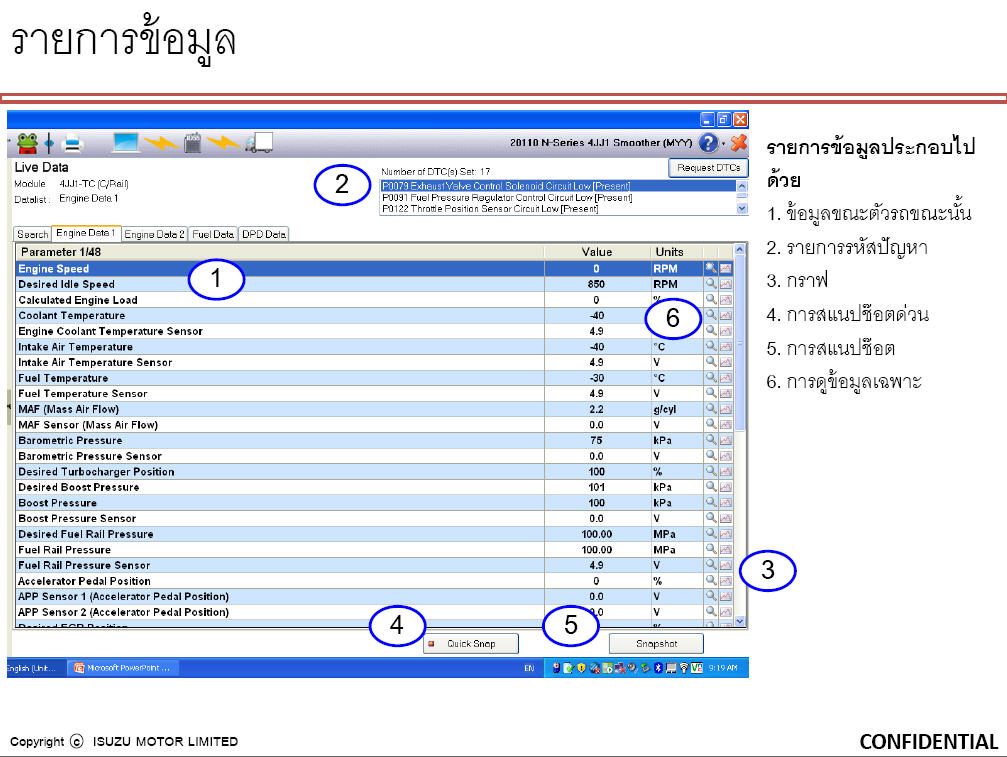Click DTC list scroll down arrow
Screen dimensions: 1007x757
click(742, 209)
